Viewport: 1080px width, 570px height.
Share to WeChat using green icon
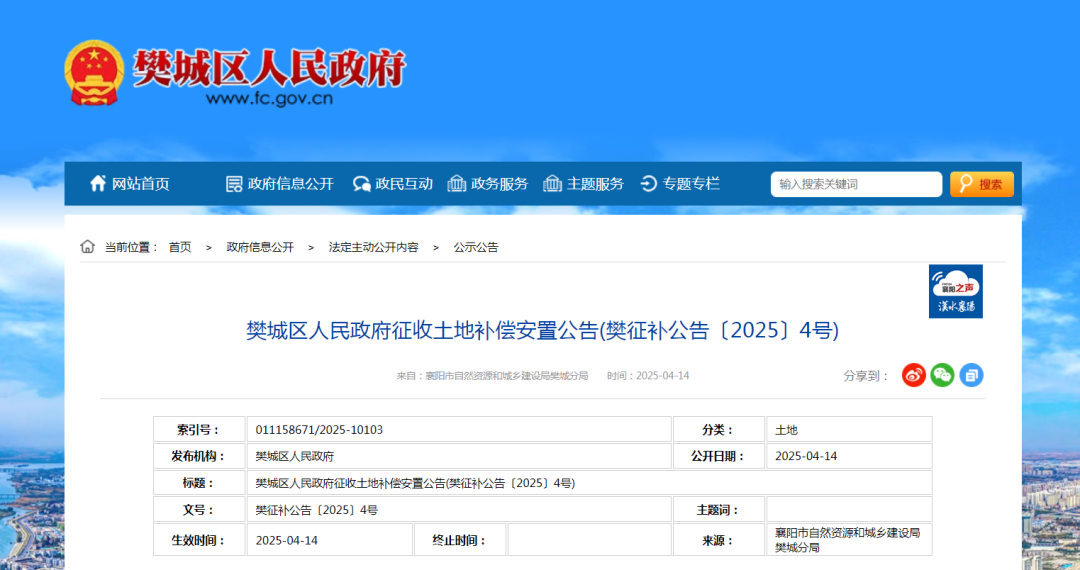click(x=942, y=375)
